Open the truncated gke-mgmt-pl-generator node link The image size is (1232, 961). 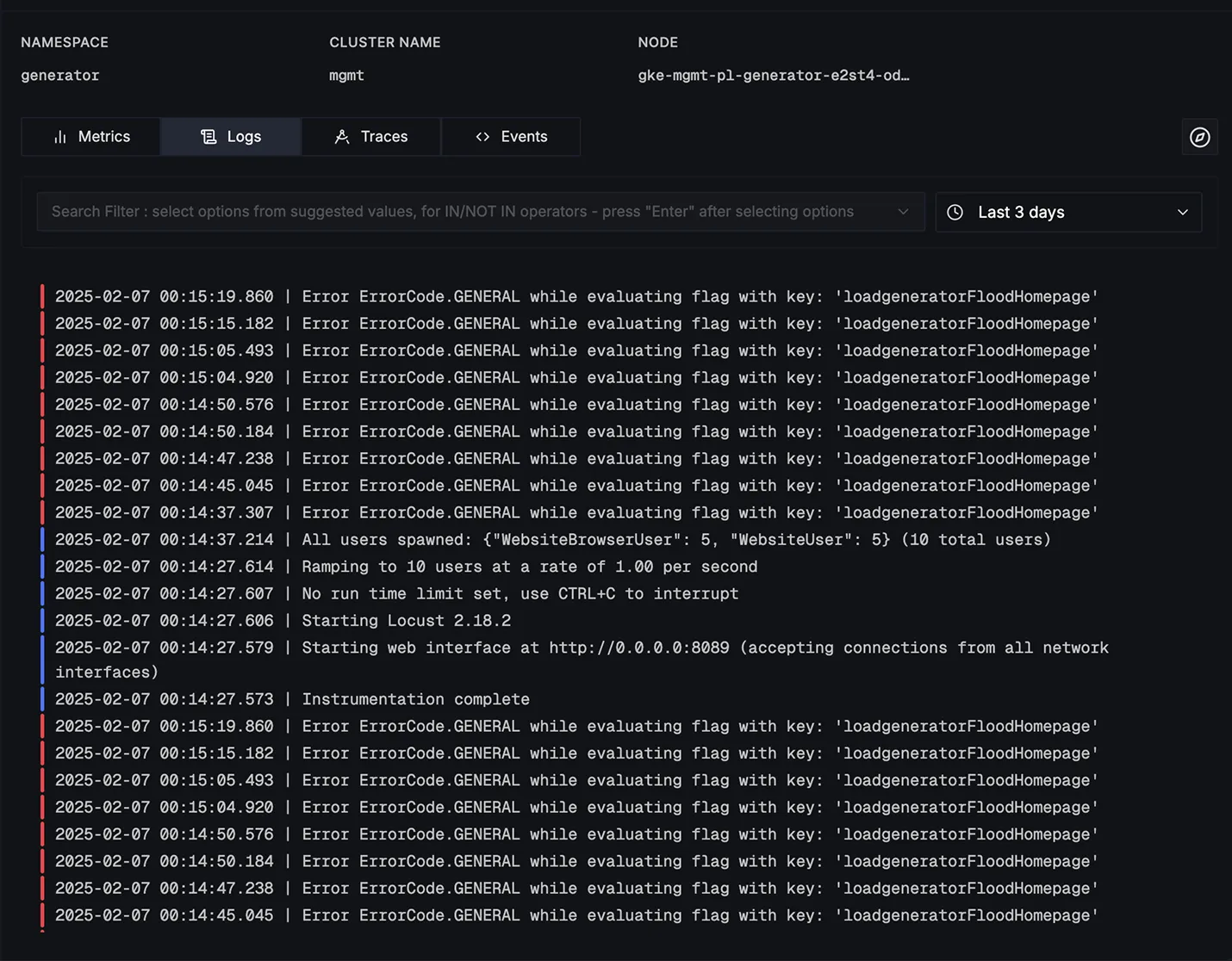point(773,76)
